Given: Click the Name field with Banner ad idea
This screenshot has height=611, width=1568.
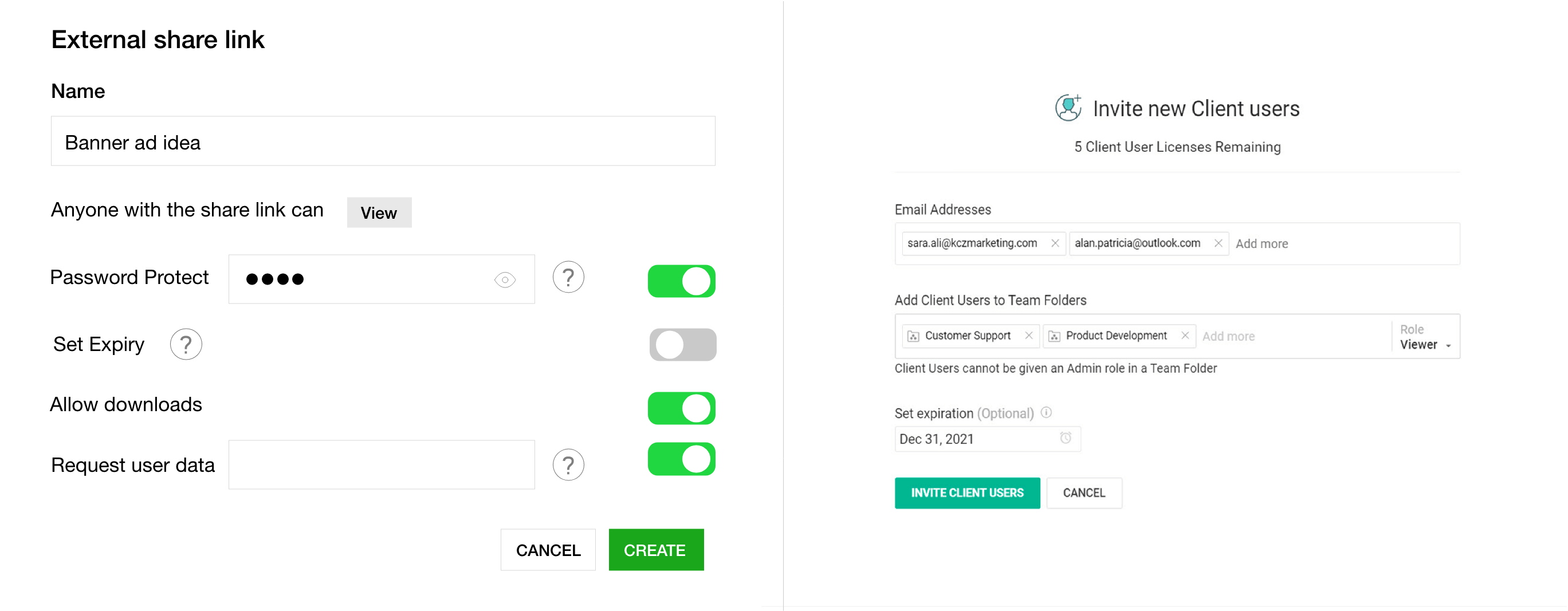Looking at the screenshot, I should coord(383,142).
